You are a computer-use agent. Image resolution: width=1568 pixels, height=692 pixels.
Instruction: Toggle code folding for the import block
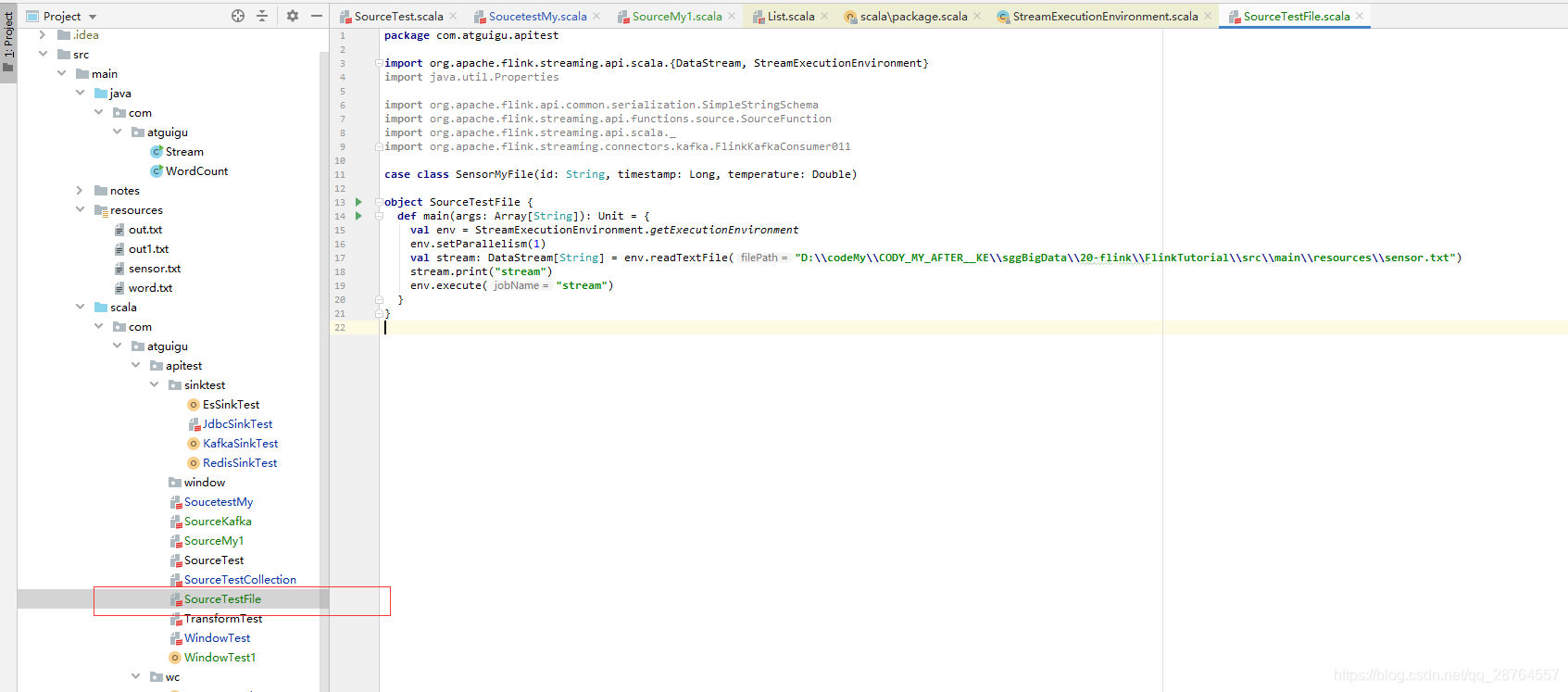379,63
